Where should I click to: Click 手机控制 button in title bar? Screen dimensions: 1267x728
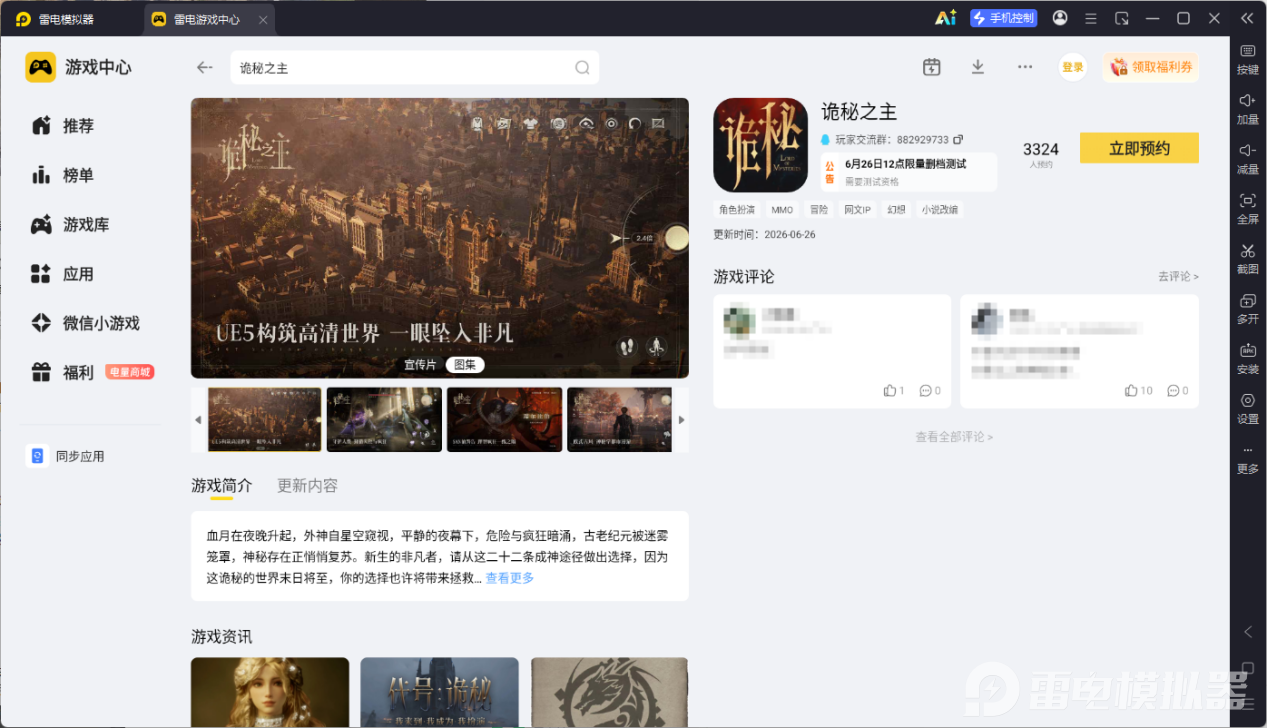coord(1004,18)
